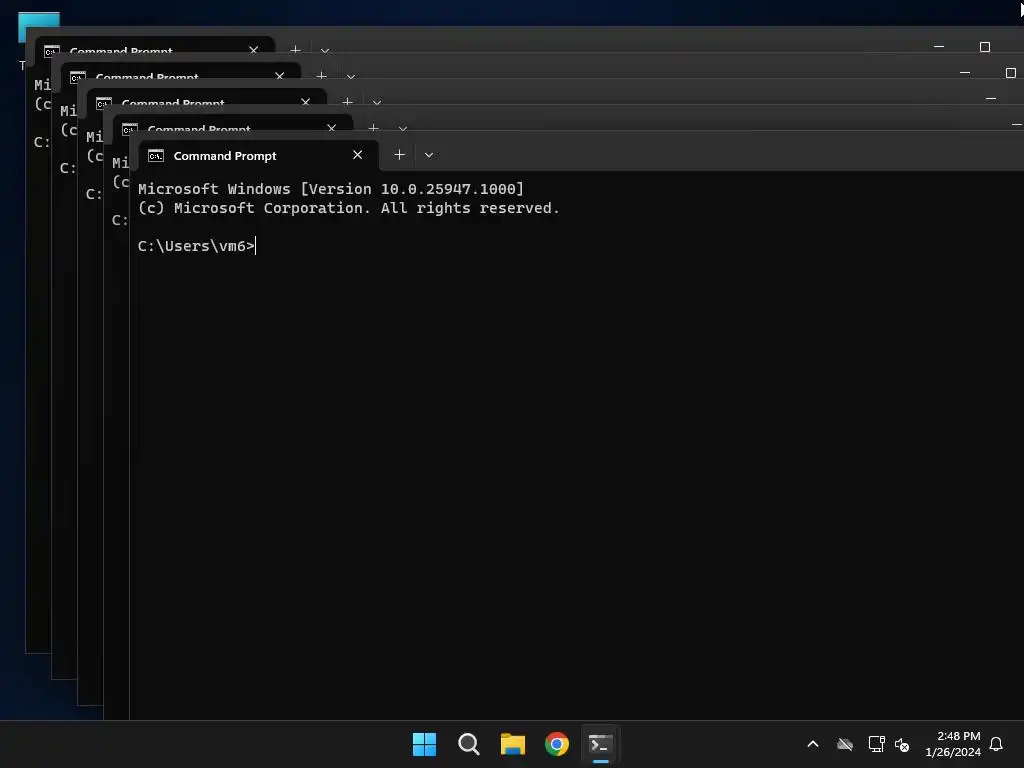Minimize the backmost Command Prompt window
The image size is (1024, 768).
pyautogui.click(x=939, y=46)
